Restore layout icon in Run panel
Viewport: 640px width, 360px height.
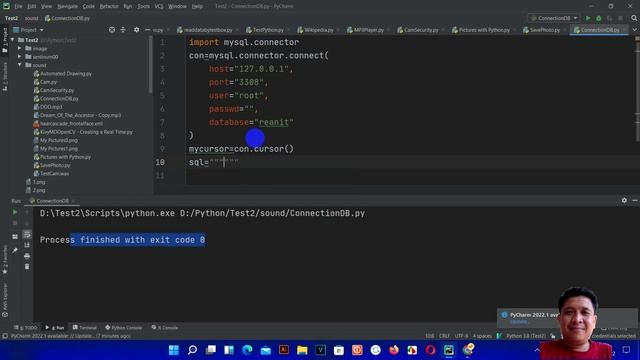15,237
